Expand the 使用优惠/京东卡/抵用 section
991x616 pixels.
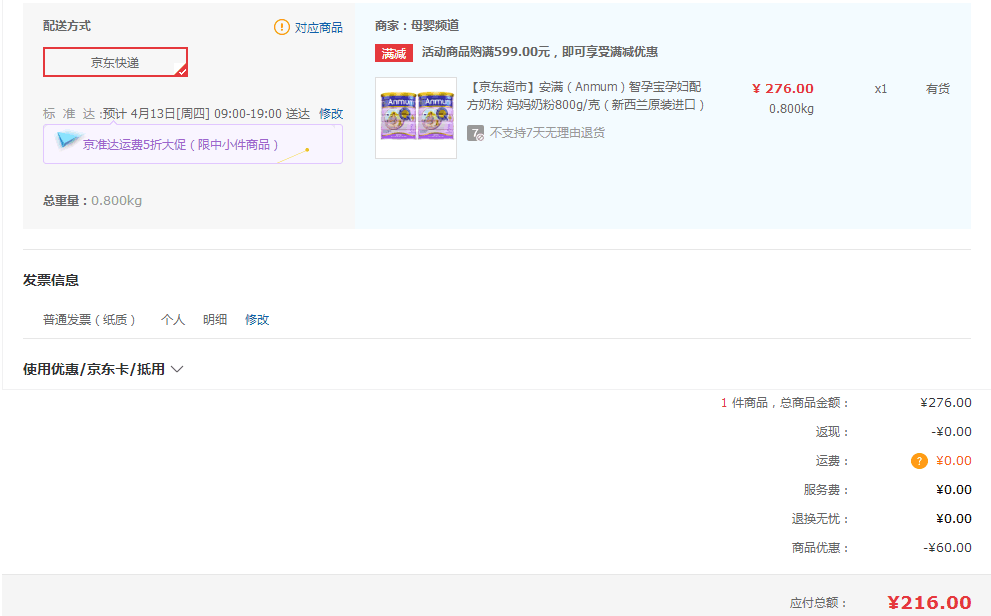coord(103,369)
